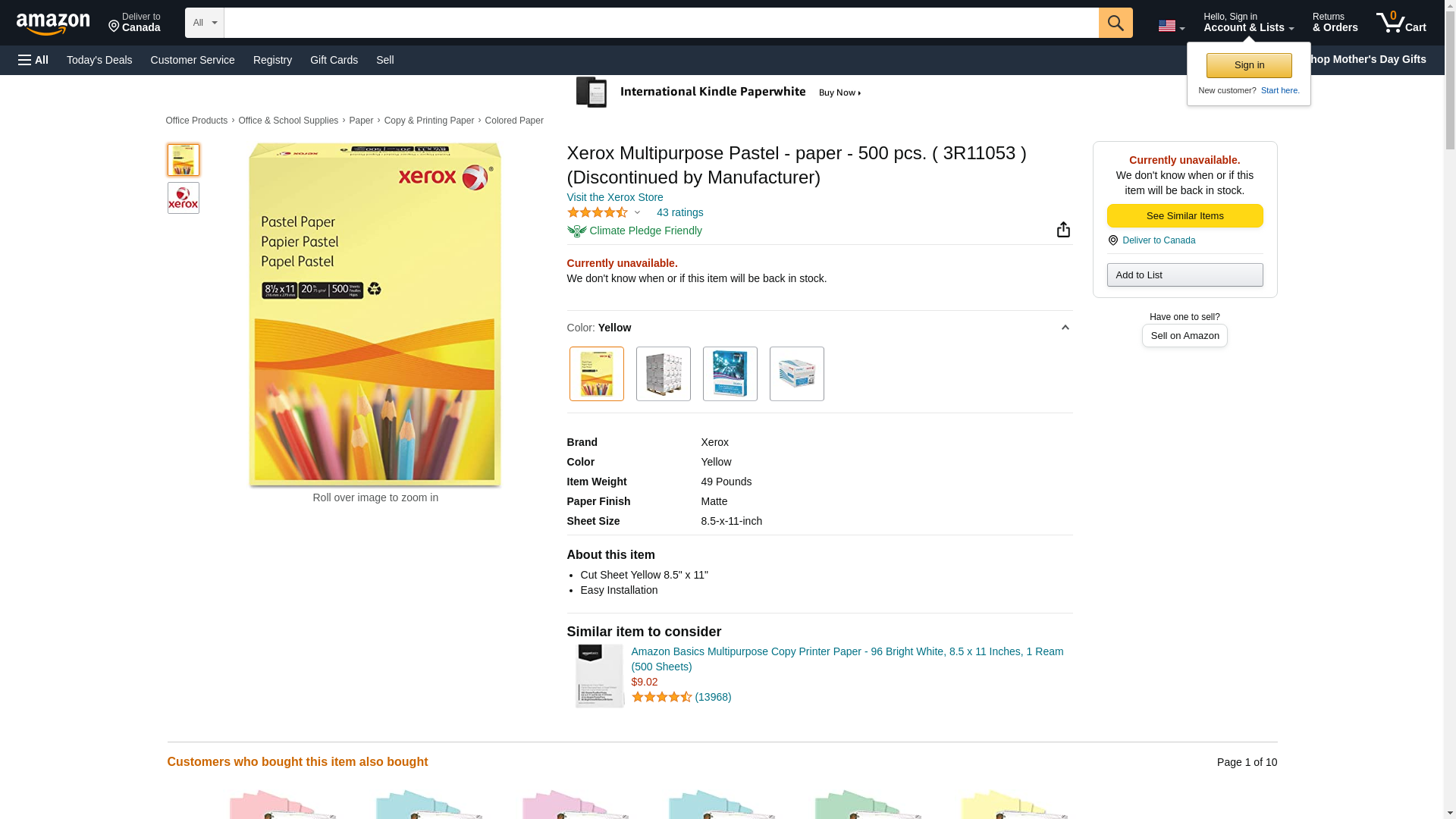
Task: Open Today's Deals in navigation bar
Action: point(99,60)
